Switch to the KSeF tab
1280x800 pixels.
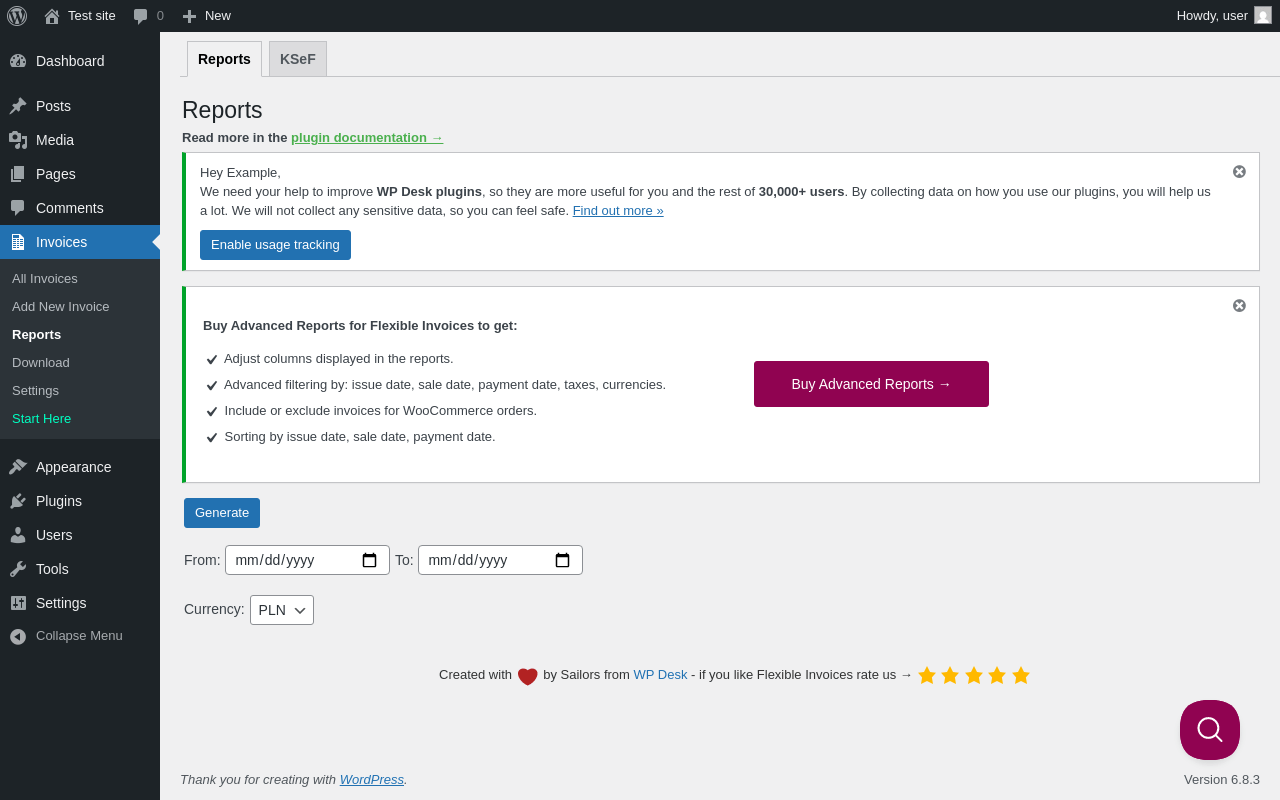[x=297, y=59]
